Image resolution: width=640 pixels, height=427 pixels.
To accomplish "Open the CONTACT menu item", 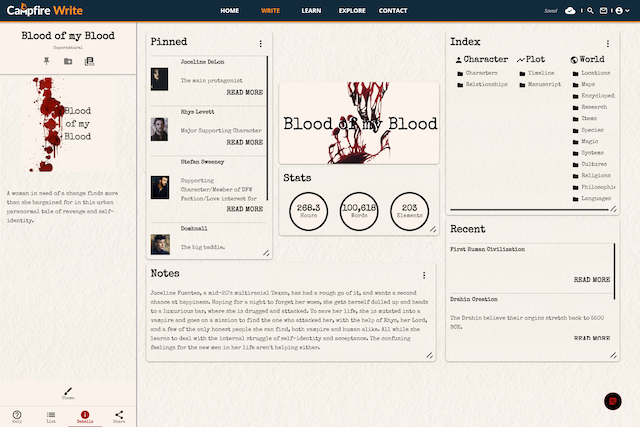I will click(x=393, y=11).
